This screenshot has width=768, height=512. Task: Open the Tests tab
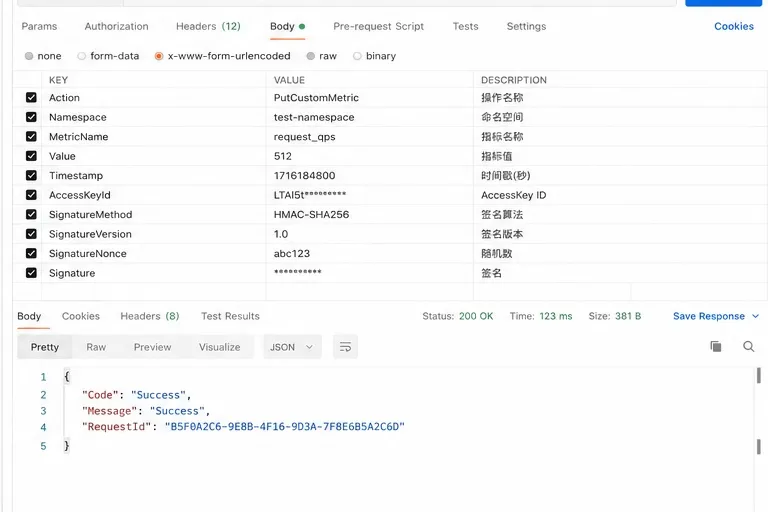pos(465,26)
